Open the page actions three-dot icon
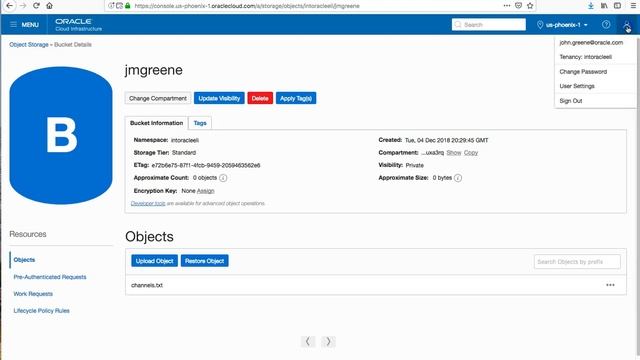Image resolution: width=640 pixels, height=360 pixels. (507, 6)
